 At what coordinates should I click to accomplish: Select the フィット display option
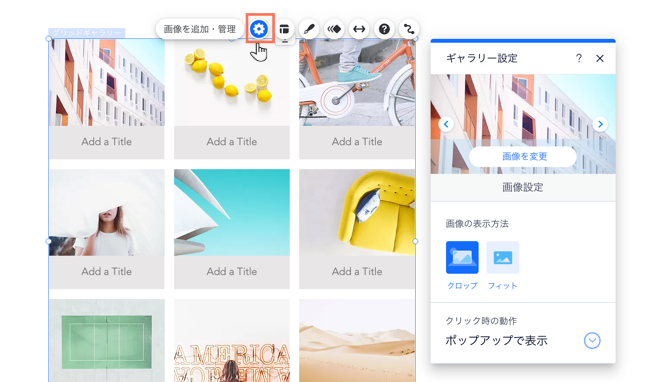(503, 257)
